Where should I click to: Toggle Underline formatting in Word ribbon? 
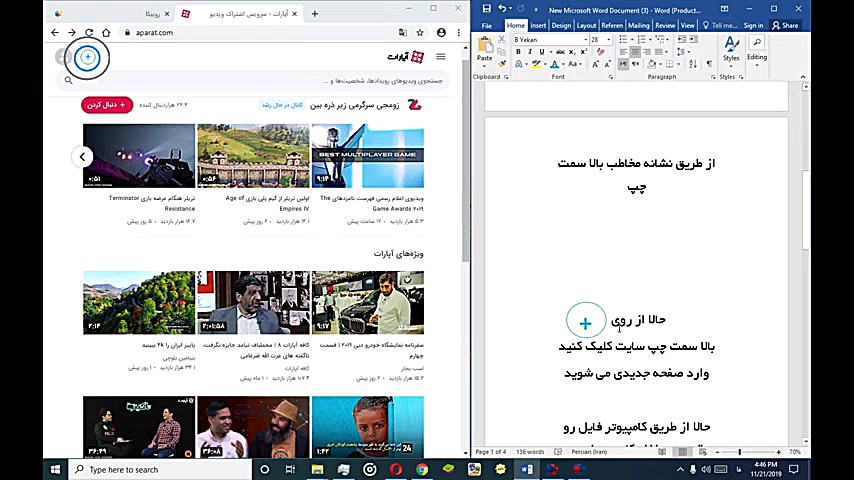click(x=541, y=52)
